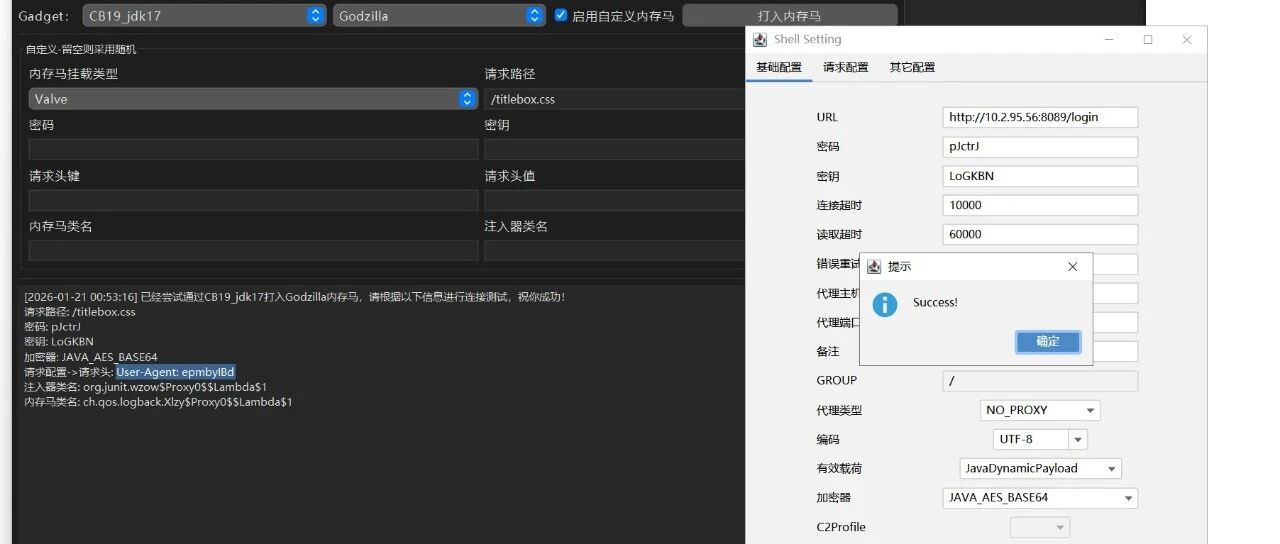1280x544 pixels.
Task: Click the 内存马挂载类型 label
Action: pyautogui.click(x=74, y=74)
